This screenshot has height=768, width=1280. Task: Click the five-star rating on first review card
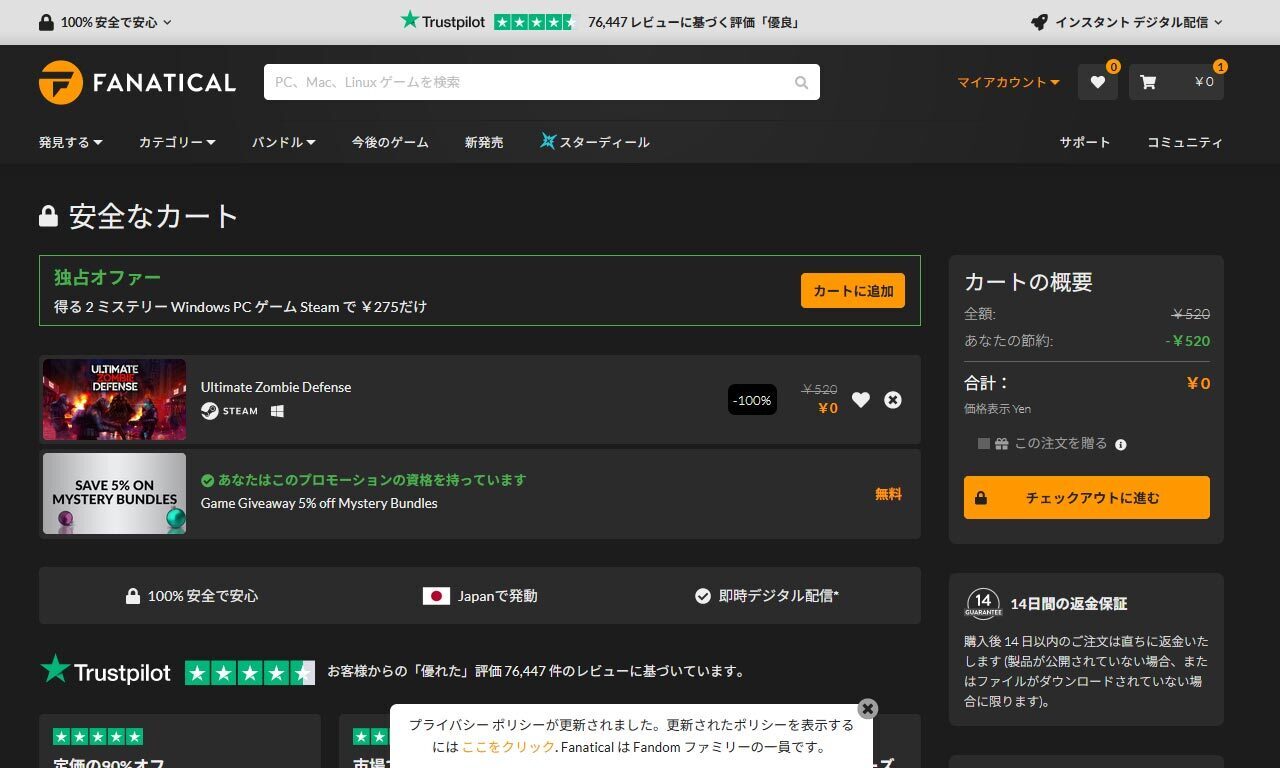98,737
